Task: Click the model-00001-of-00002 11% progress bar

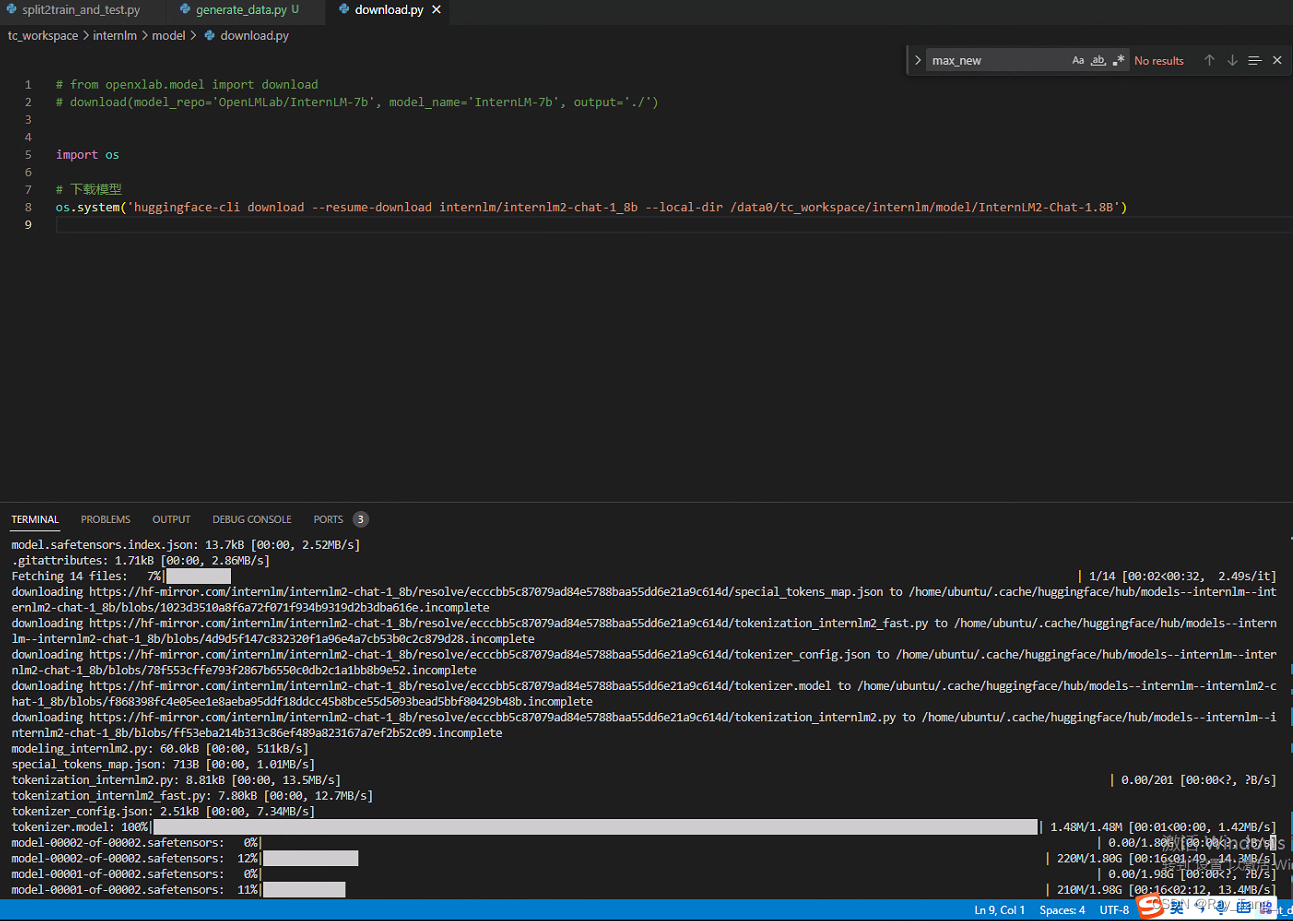Action: coord(304,890)
